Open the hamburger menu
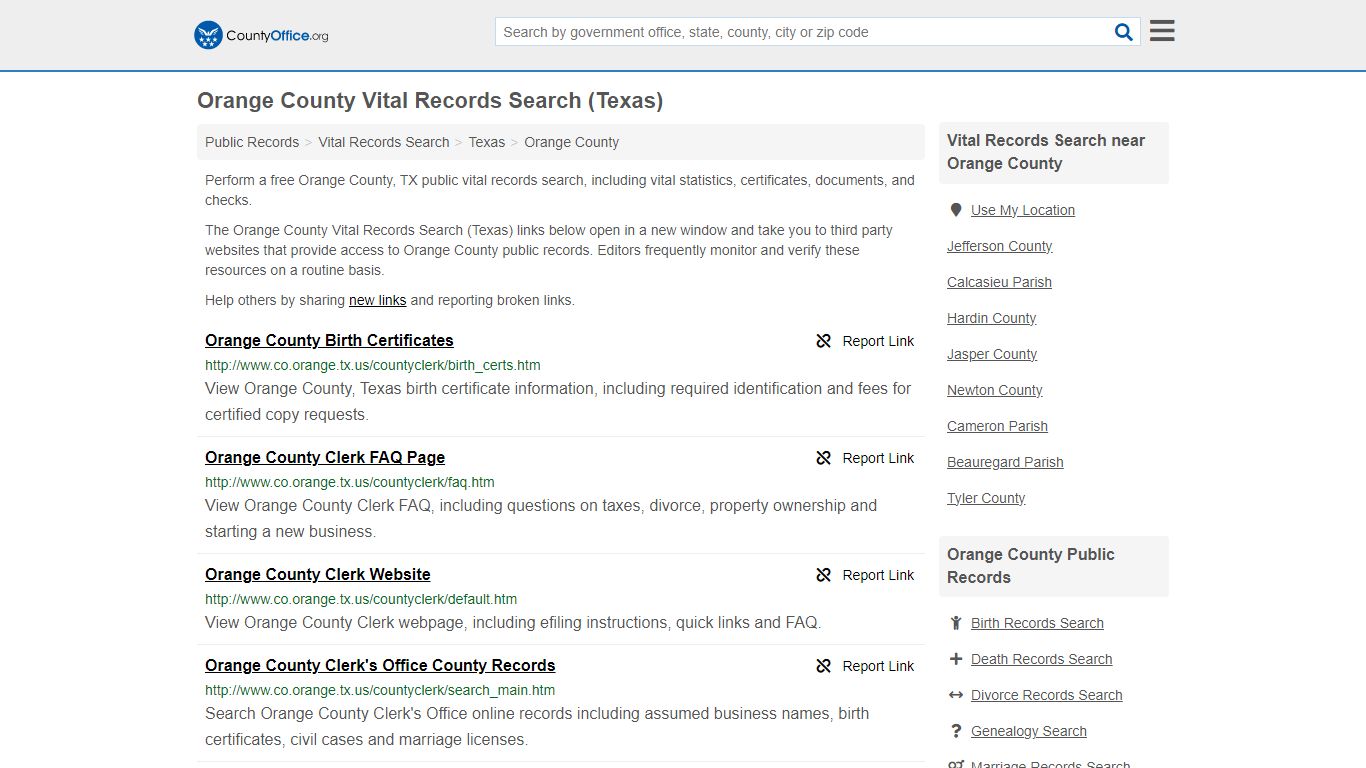The image size is (1366, 768). tap(1162, 31)
